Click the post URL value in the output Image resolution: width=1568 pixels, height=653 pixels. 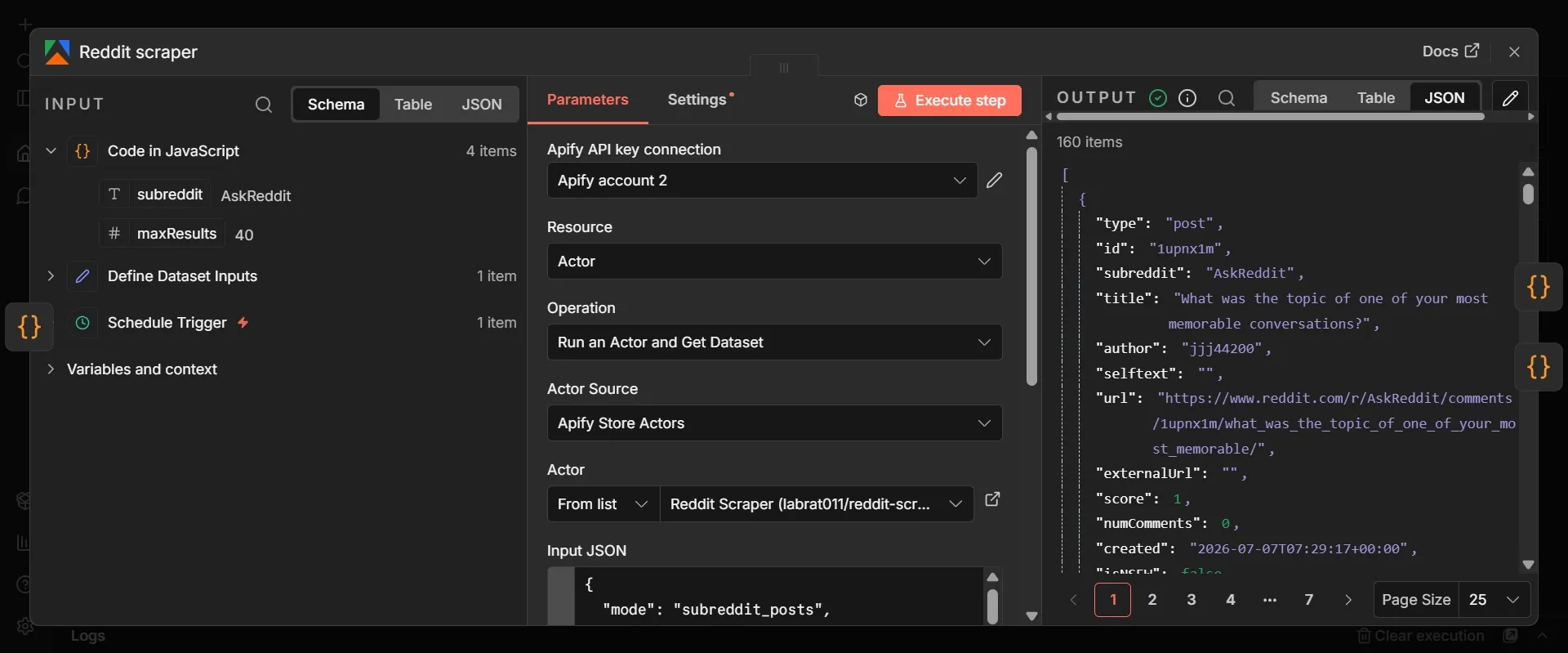coord(1336,423)
